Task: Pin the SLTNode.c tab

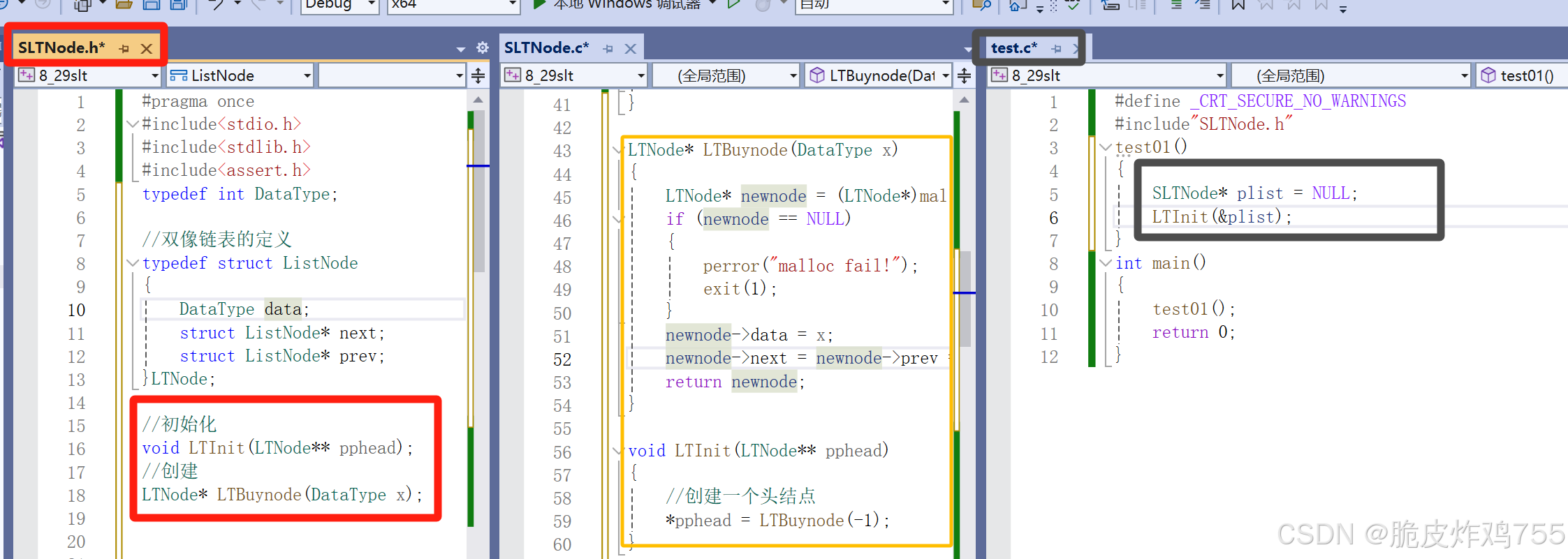Action: [x=608, y=48]
